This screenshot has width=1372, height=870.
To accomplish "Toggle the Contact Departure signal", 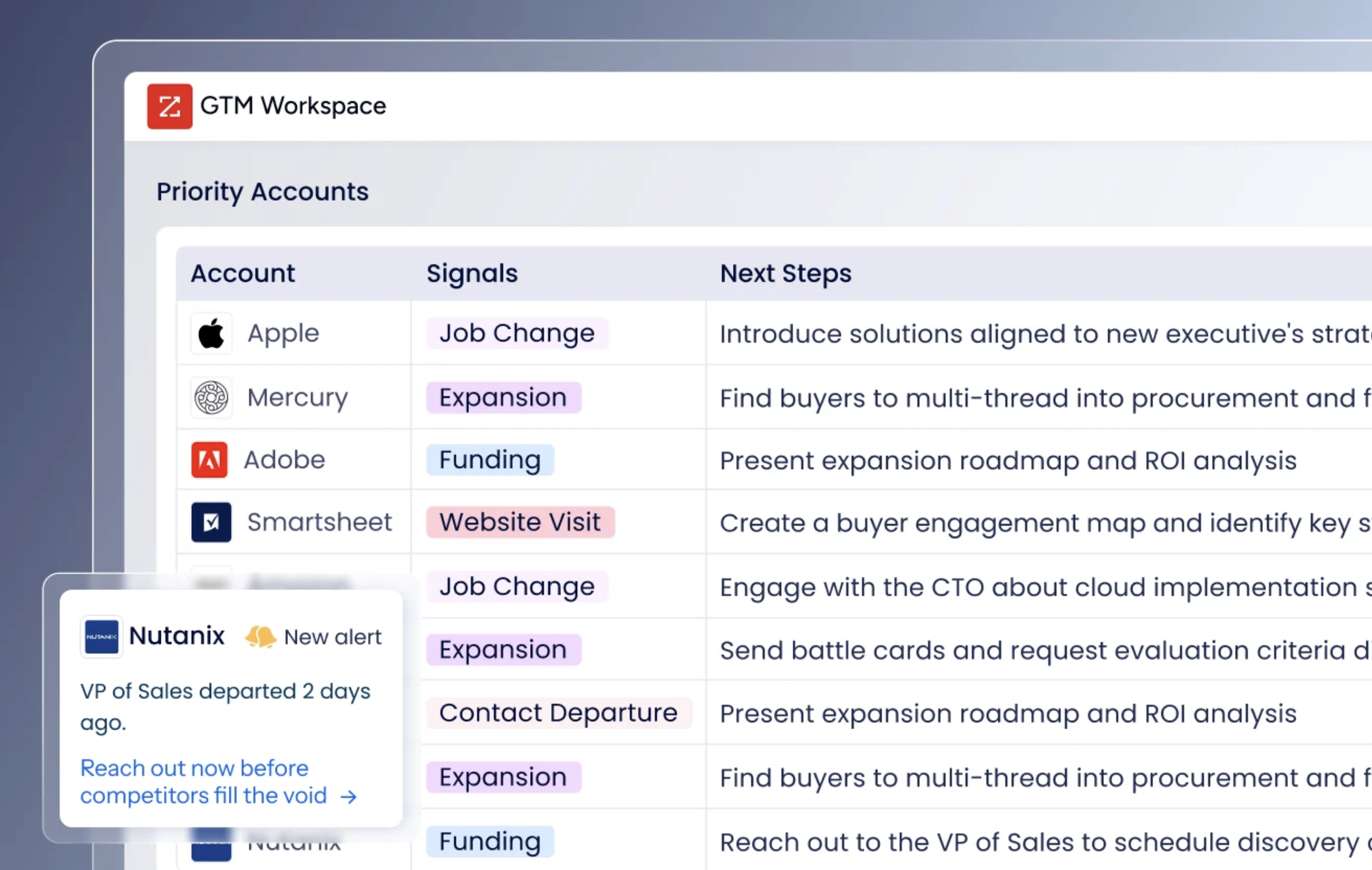I will [x=558, y=713].
